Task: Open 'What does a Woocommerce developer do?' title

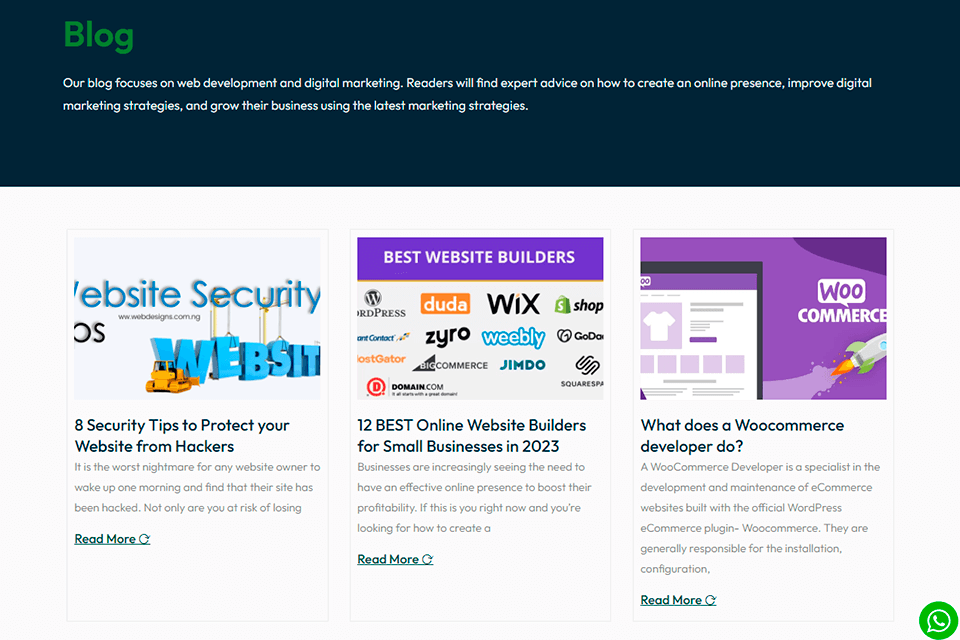Action: point(742,435)
